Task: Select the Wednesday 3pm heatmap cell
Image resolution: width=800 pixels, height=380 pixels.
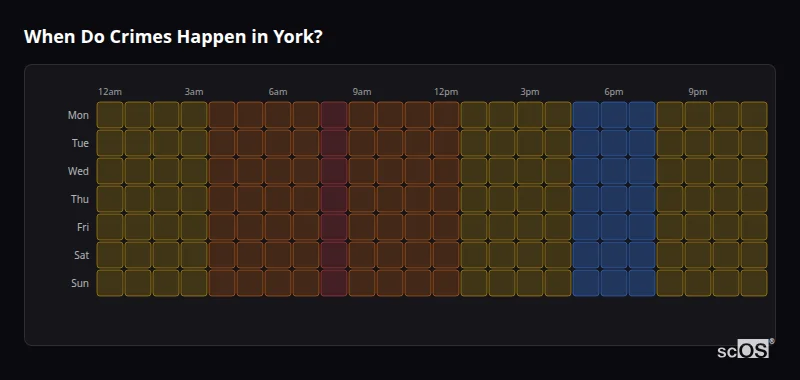Action: tap(530, 171)
